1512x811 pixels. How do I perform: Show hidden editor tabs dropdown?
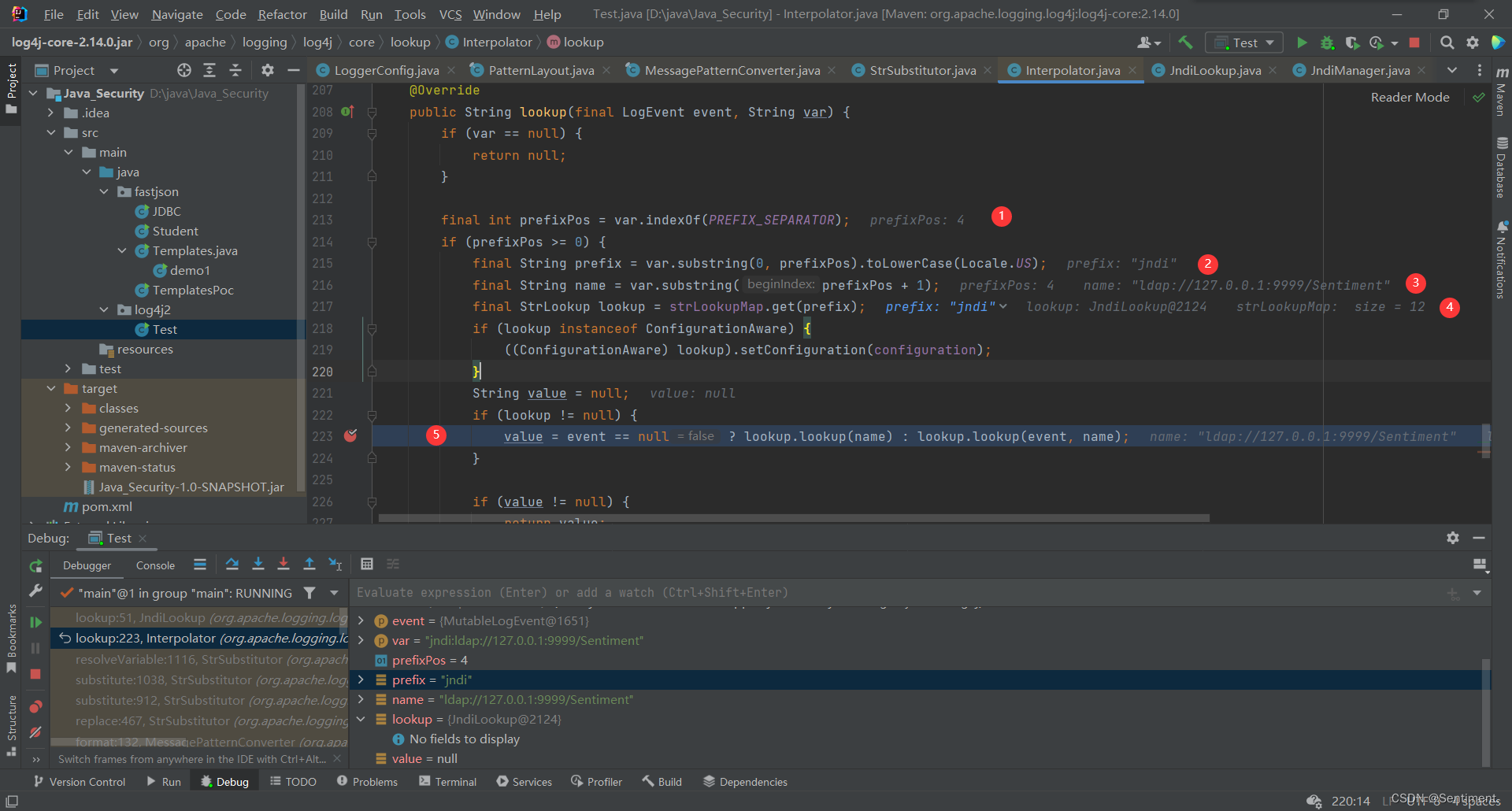coord(1451,70)
